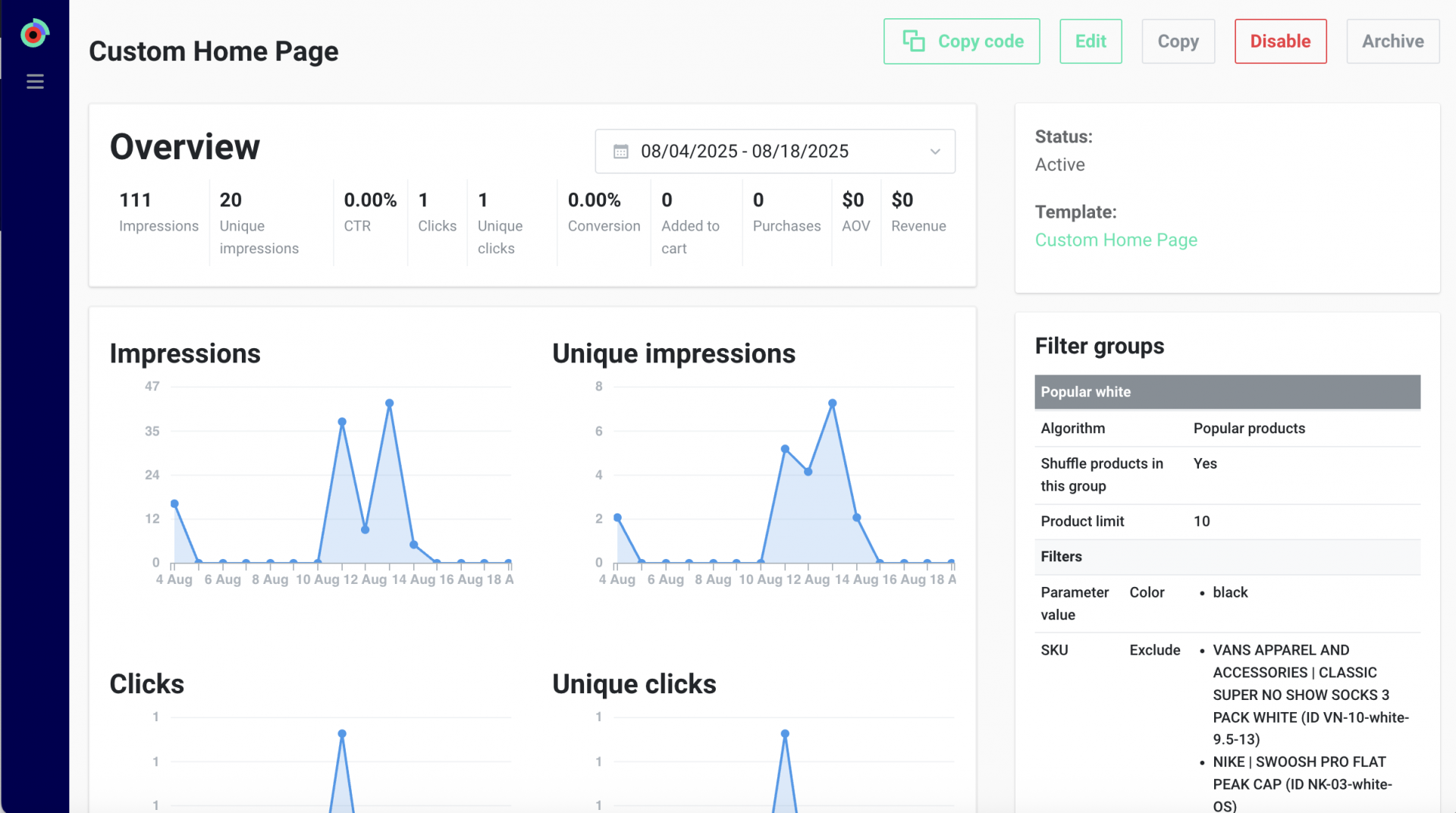The width and height of the screenshot is (1456, 813).
Task: Click the peak point in Unique clicks chart
Action: coord(785,733)
